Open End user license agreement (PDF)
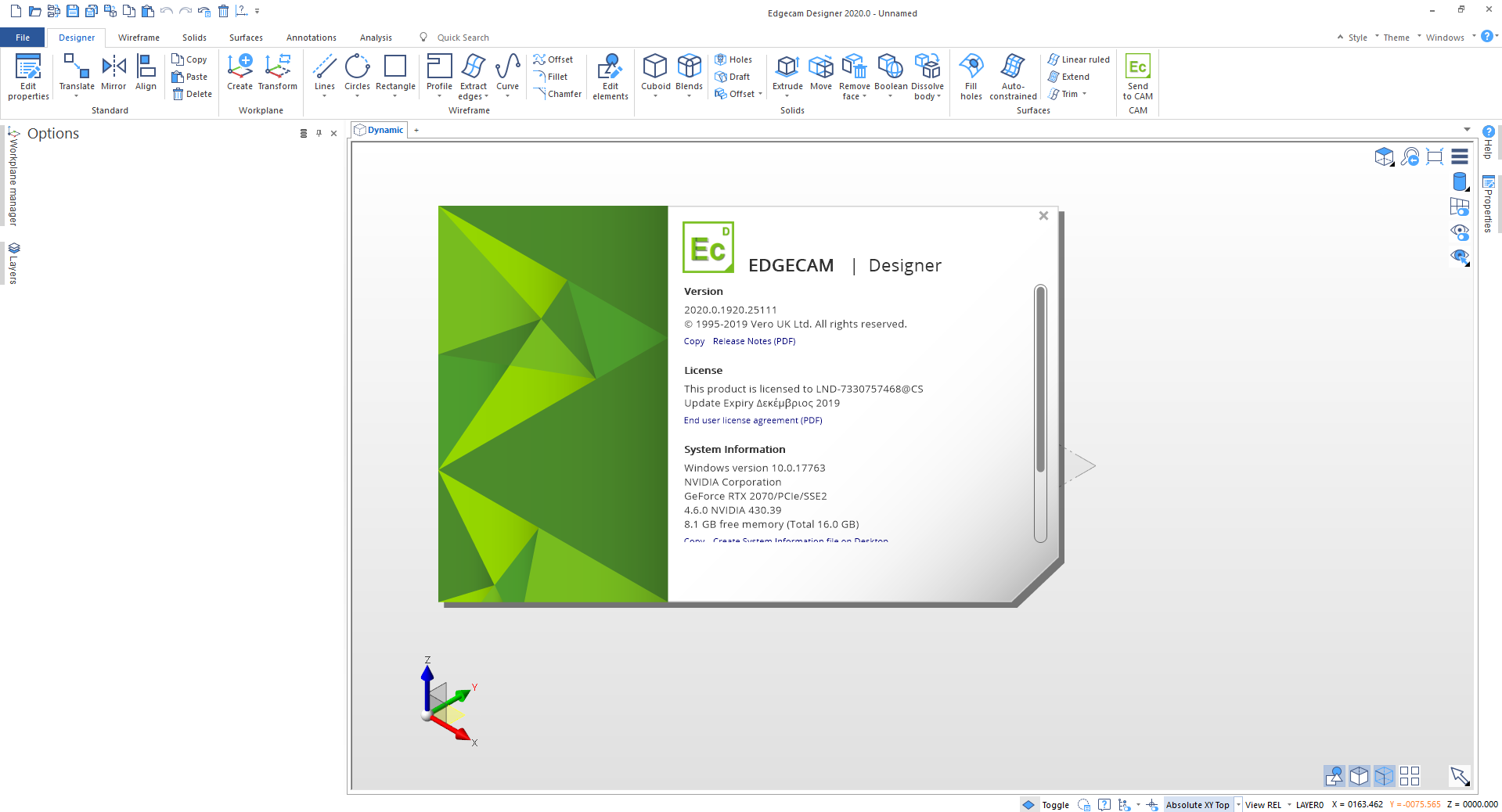 (753, 420)
